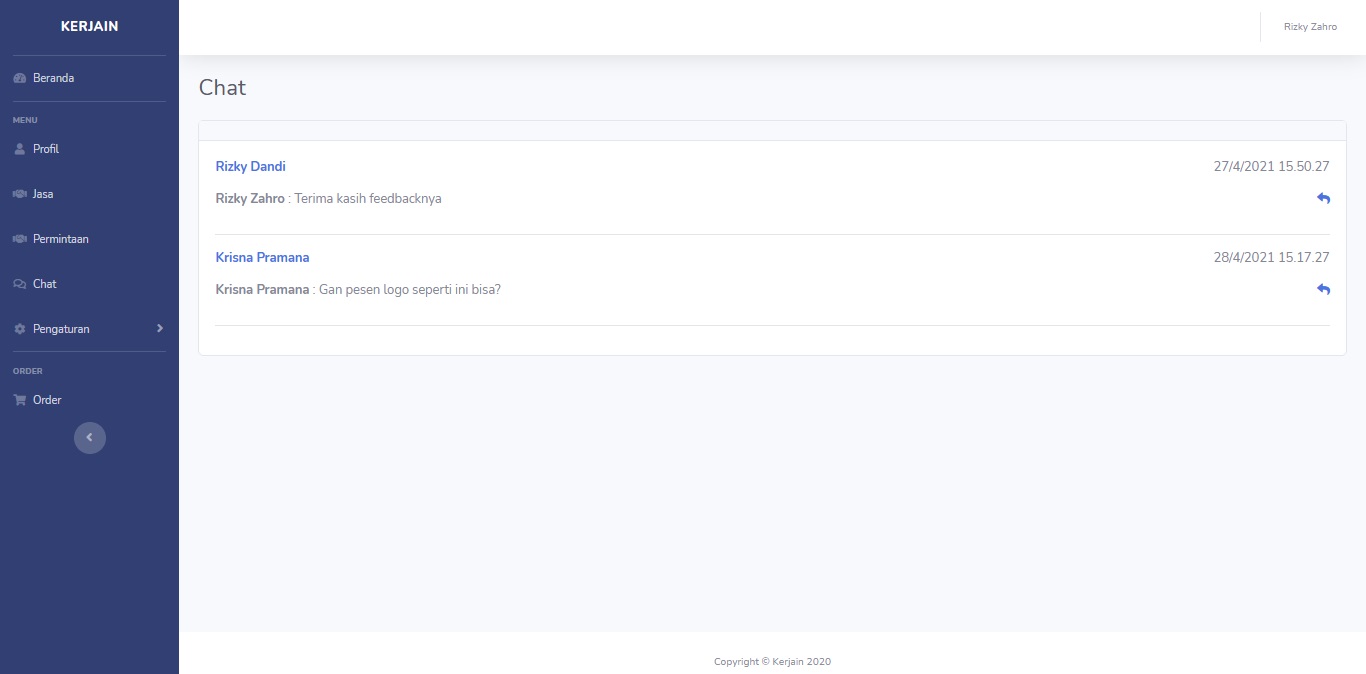Open Rizky Zahro user menu in top bar
Image resolution: width=1366 pixels, height=674 pixels.
[x=1310, y=27]
